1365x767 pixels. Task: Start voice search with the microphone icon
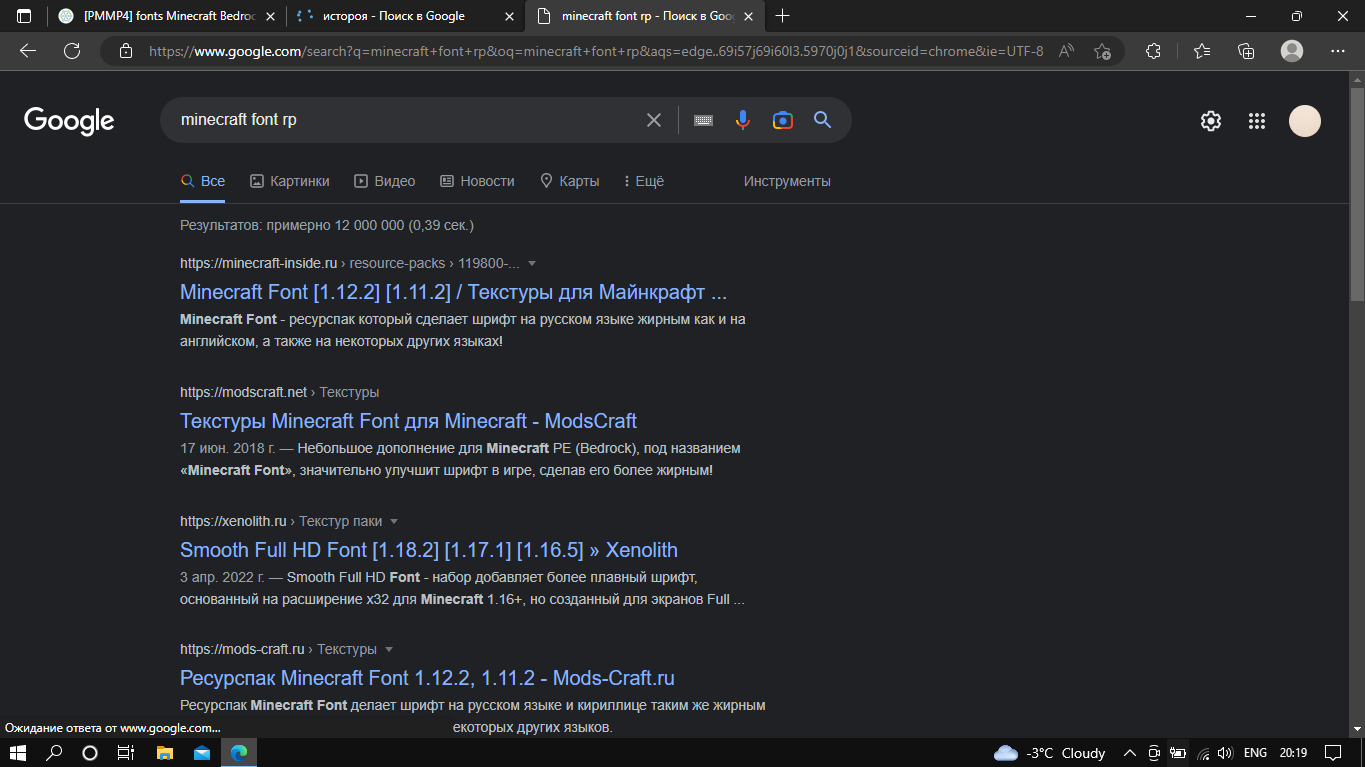(x=742, y=120)
